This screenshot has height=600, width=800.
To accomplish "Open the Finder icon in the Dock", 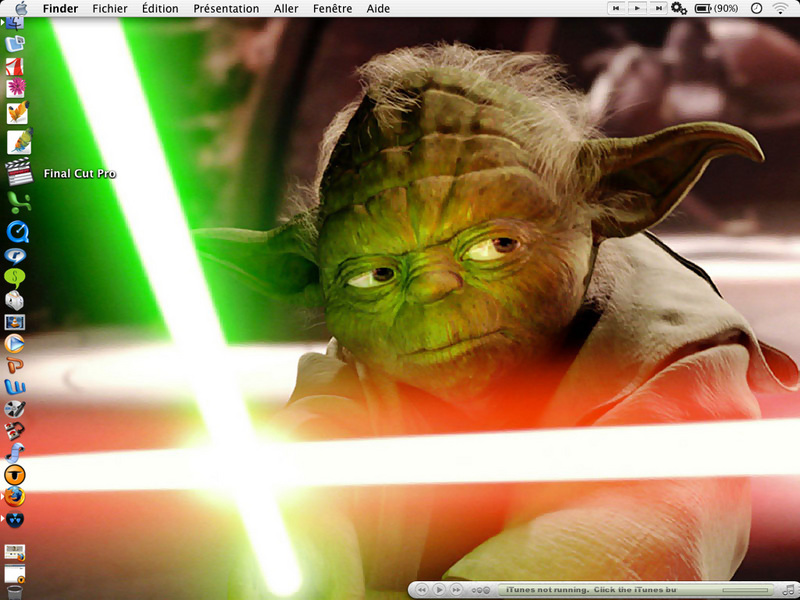I will 14,22.
